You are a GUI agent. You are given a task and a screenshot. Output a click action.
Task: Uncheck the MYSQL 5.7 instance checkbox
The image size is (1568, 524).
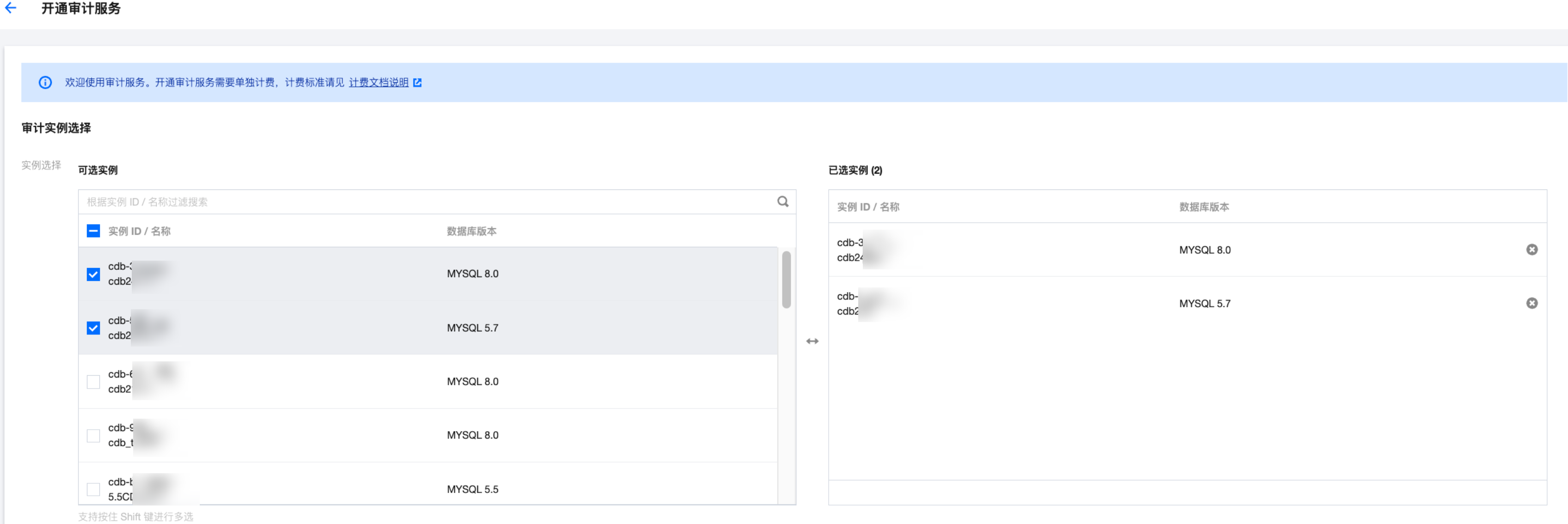click(x=93, y=328)
